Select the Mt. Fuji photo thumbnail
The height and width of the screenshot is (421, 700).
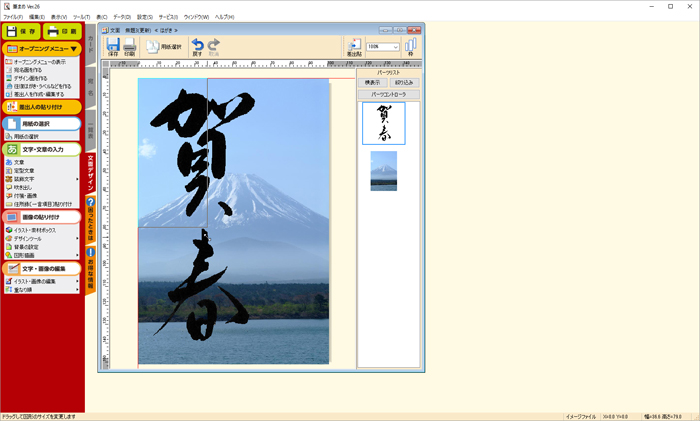click(x=384, y=171)
